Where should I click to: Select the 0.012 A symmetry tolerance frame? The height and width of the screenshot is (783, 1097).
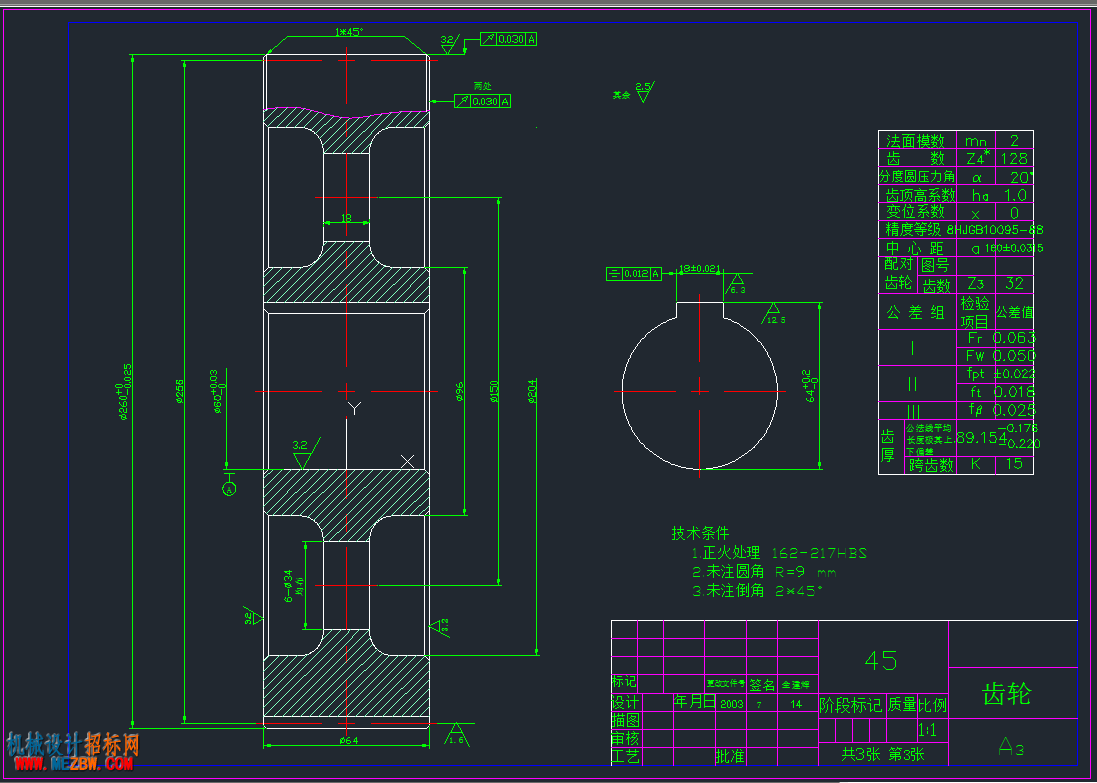[634, 274]
